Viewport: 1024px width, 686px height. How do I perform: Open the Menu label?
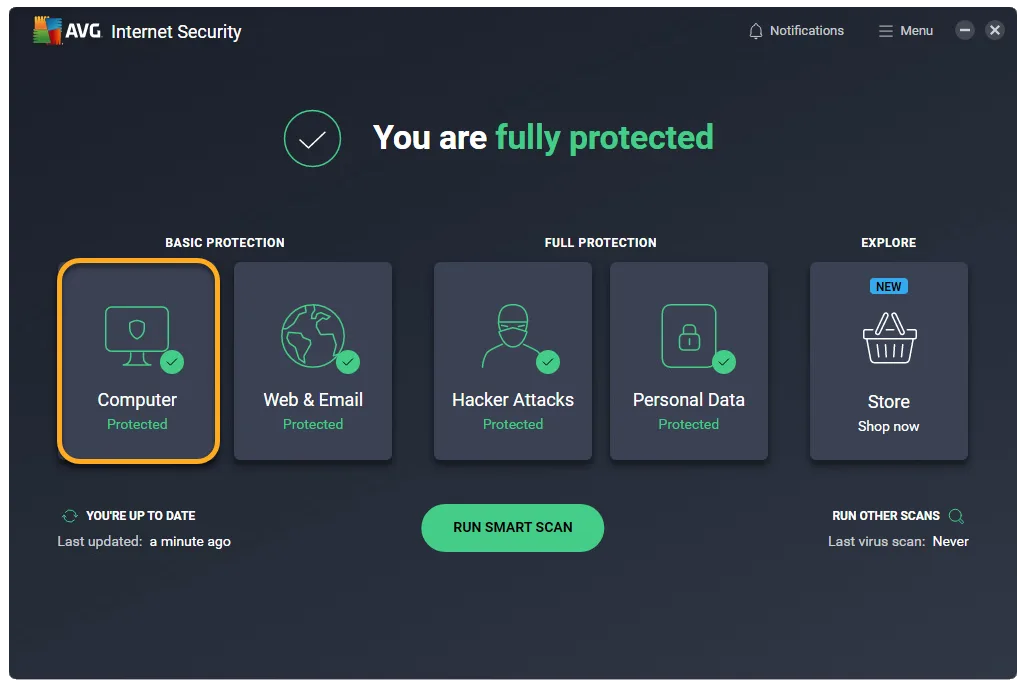[x=916, y=31]
